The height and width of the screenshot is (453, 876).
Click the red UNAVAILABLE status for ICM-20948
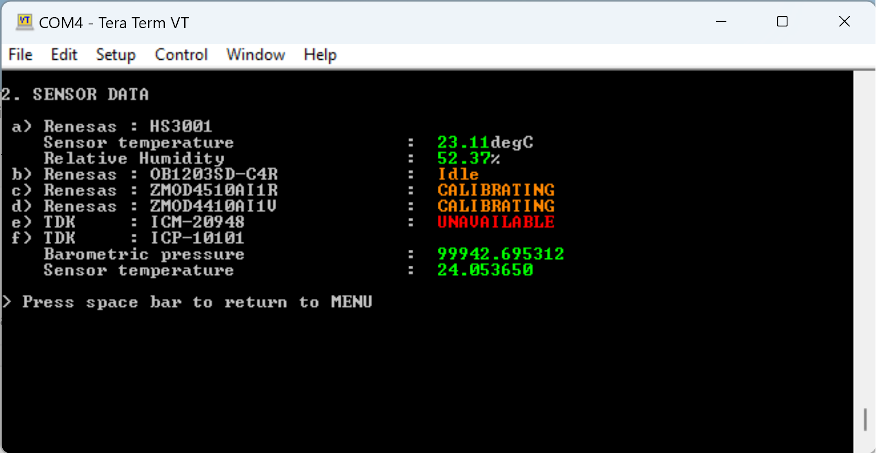tap(496, 222)
